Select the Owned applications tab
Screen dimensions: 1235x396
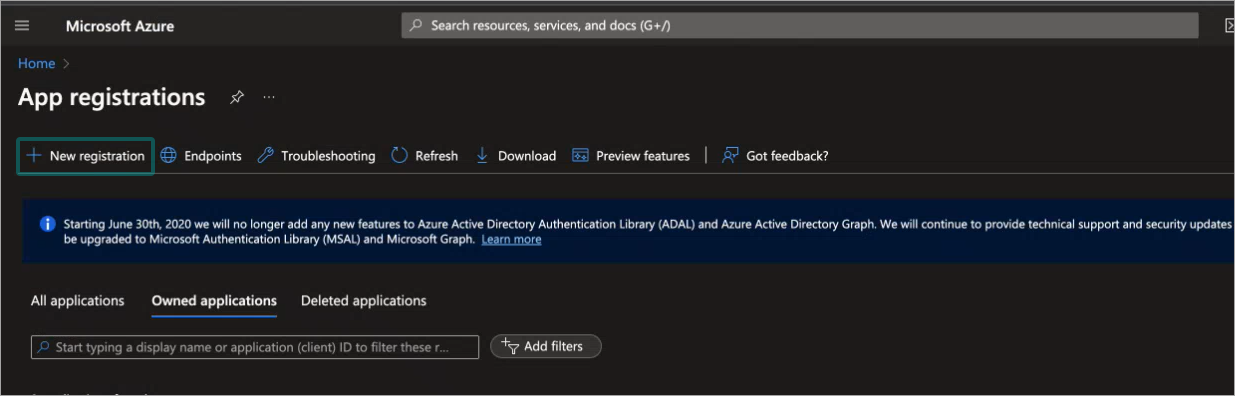214,301
